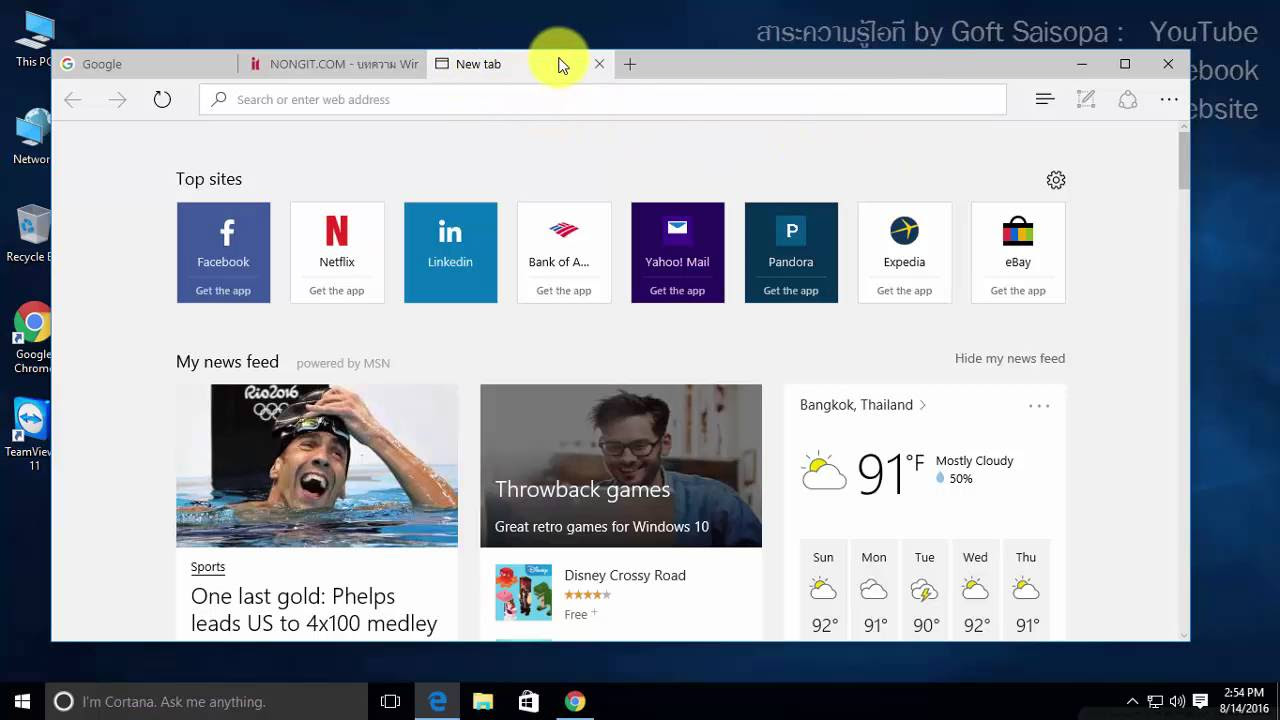Open the Hub (favorites, history) icon
Screen dimensions: 1280x720
1045,99
